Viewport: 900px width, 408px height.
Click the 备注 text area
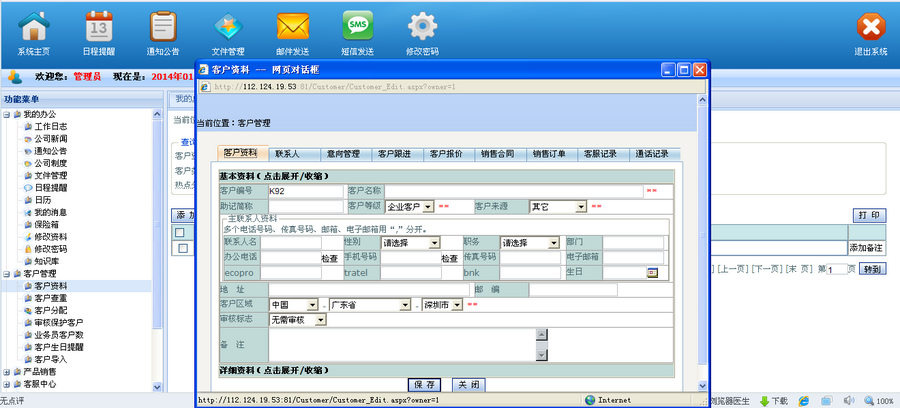(408, 345)
